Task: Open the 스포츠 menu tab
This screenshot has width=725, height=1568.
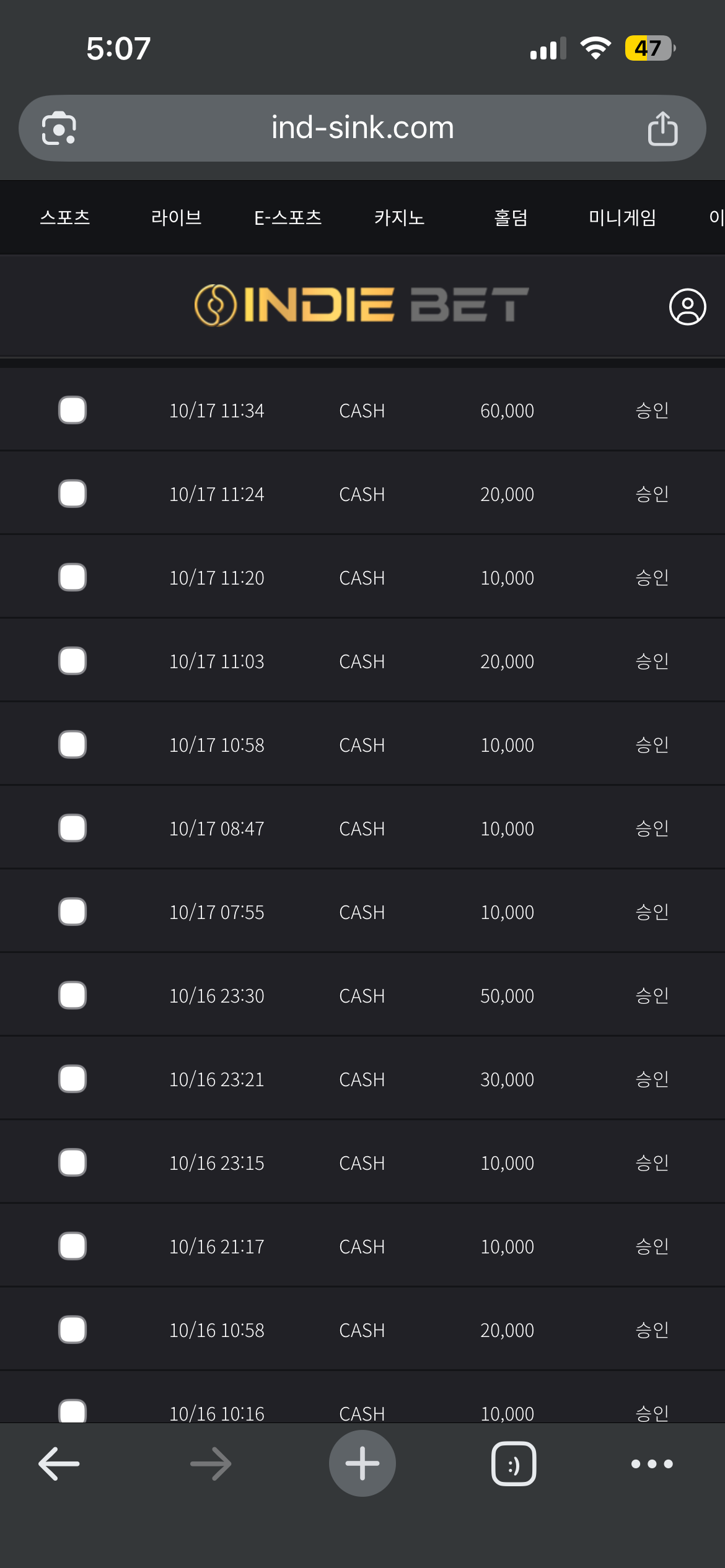Action: (65, 217)
